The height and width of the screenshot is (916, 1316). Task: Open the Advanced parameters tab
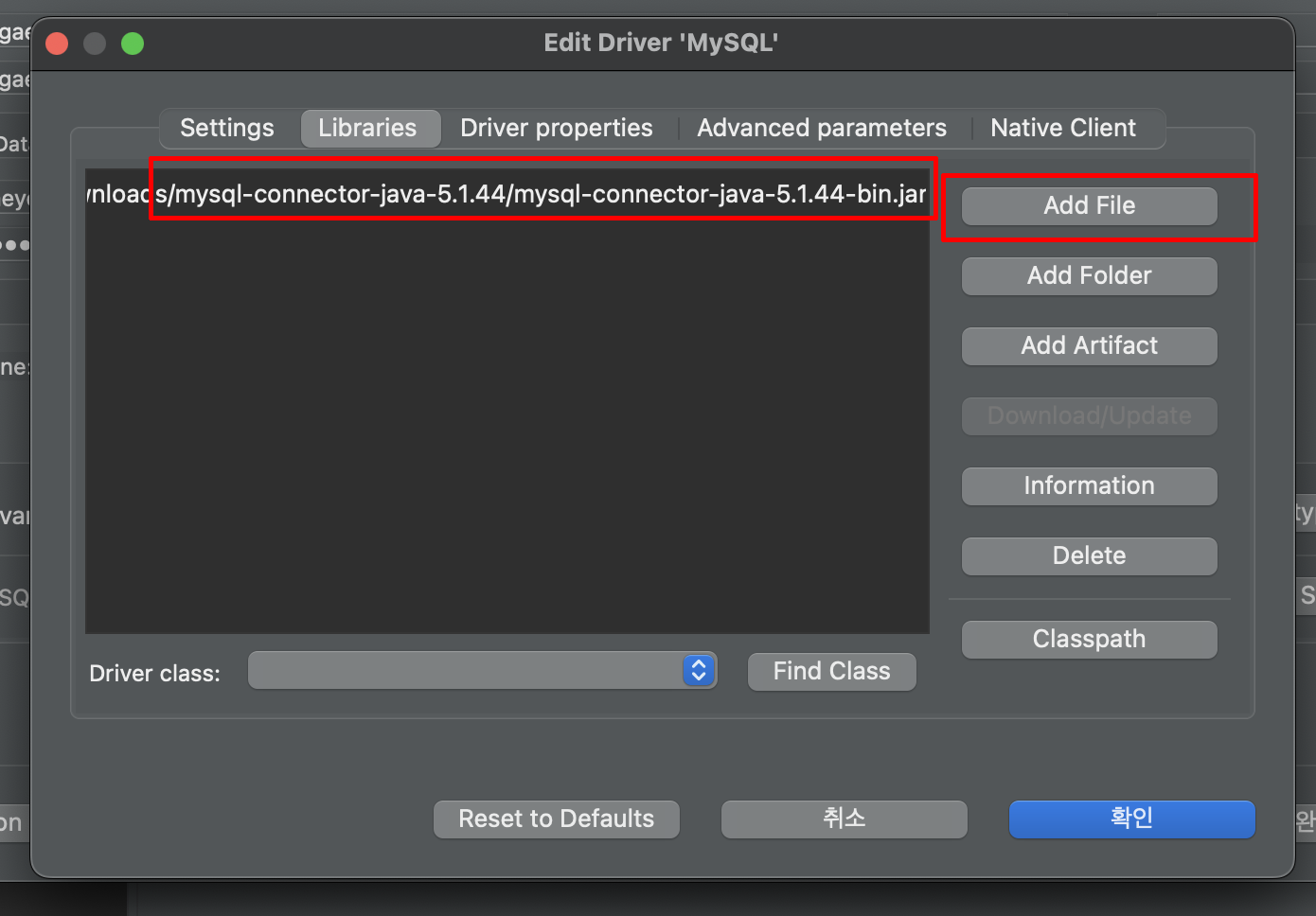(x=822, y=128)
